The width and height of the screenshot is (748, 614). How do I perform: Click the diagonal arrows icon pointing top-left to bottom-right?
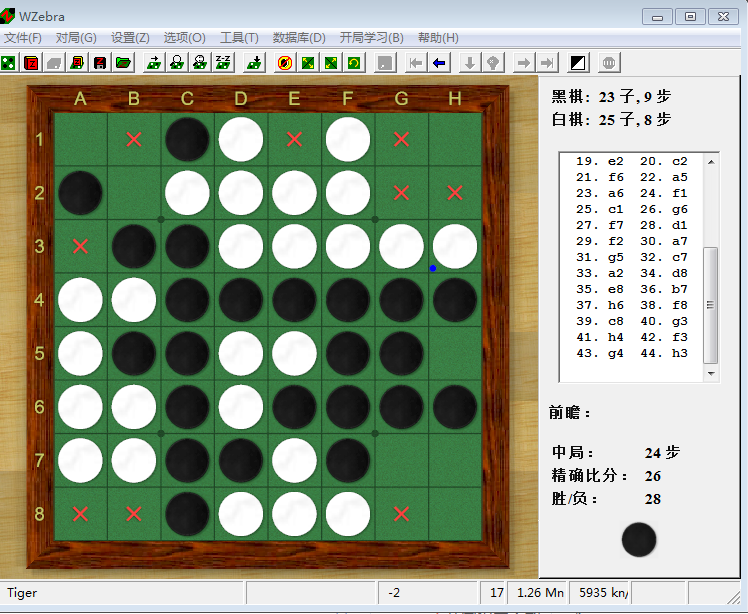[x=308, y=62]
